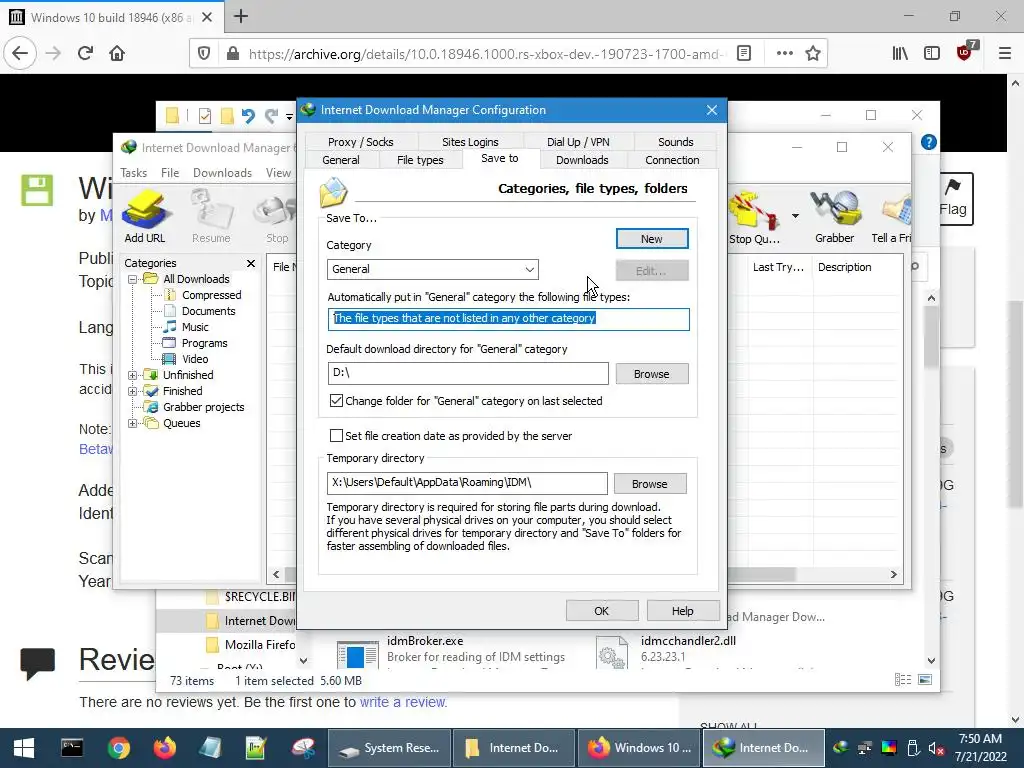Image resolution: width=1024 pixels, height=768 pixels.
Task: Click Windows Start button
Action: tap(24, 748)
